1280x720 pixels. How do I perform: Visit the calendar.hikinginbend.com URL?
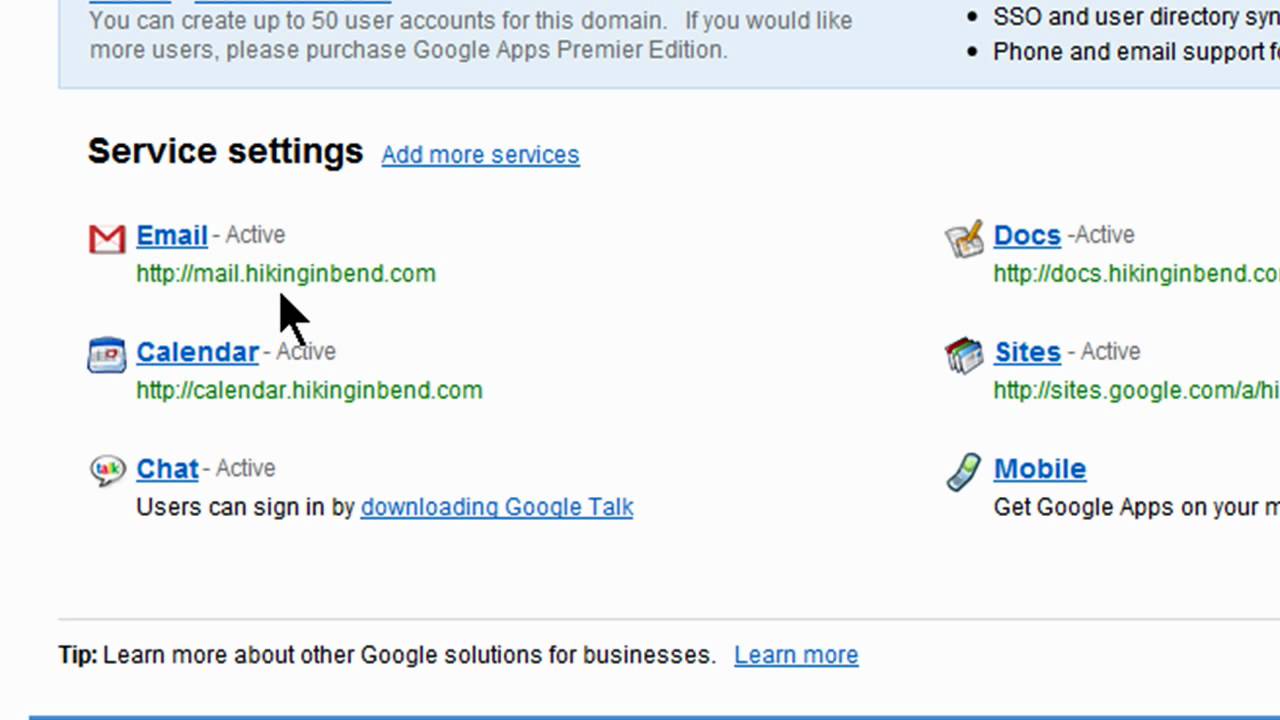point(309,391)
